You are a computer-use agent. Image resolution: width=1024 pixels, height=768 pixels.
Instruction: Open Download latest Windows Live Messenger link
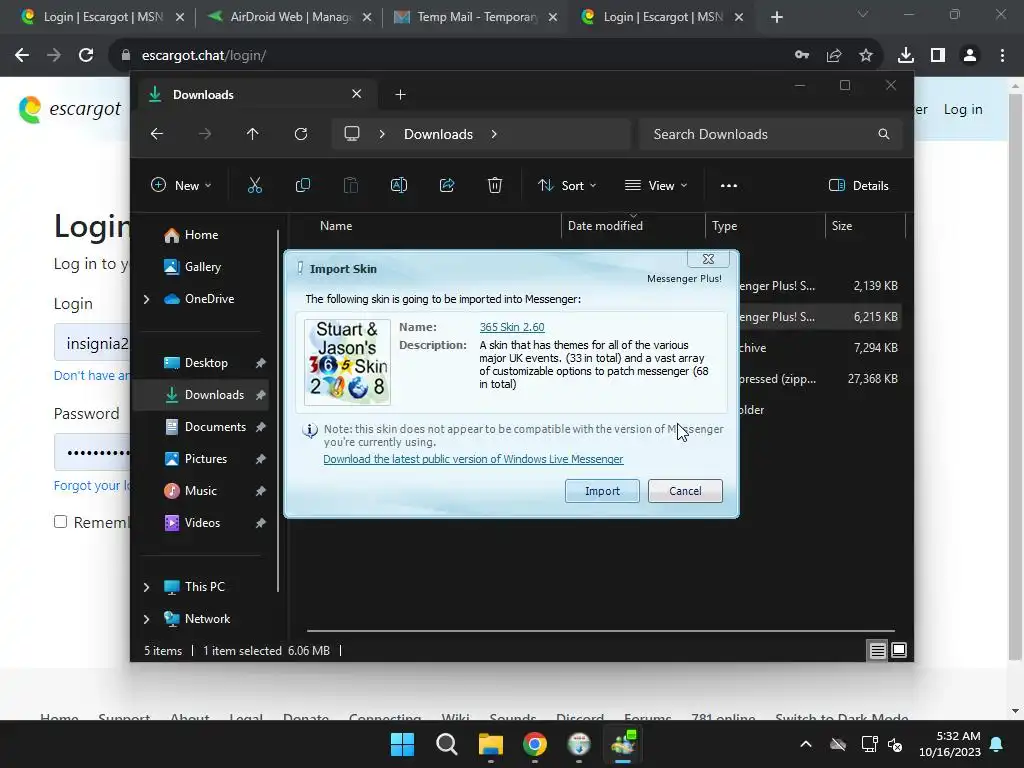click(x=473, y=459)
